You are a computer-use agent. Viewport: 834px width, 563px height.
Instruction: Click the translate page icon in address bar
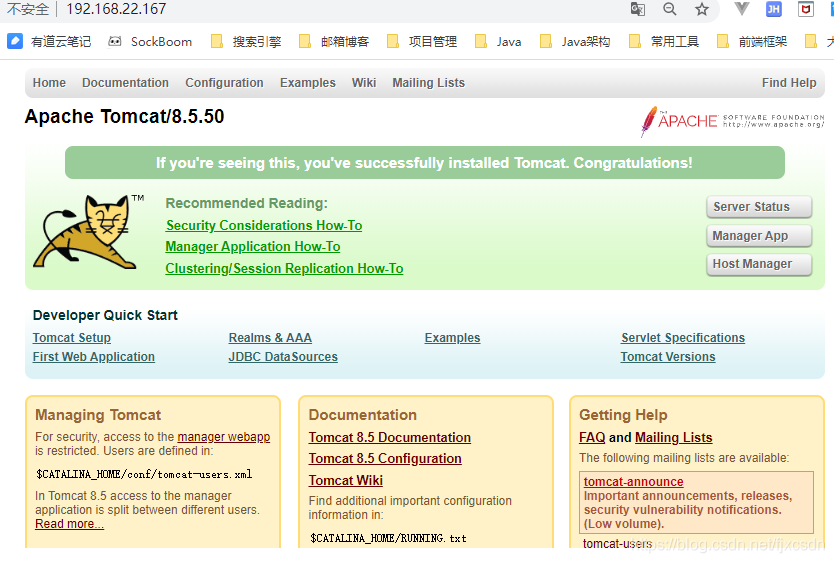[638, 9]
